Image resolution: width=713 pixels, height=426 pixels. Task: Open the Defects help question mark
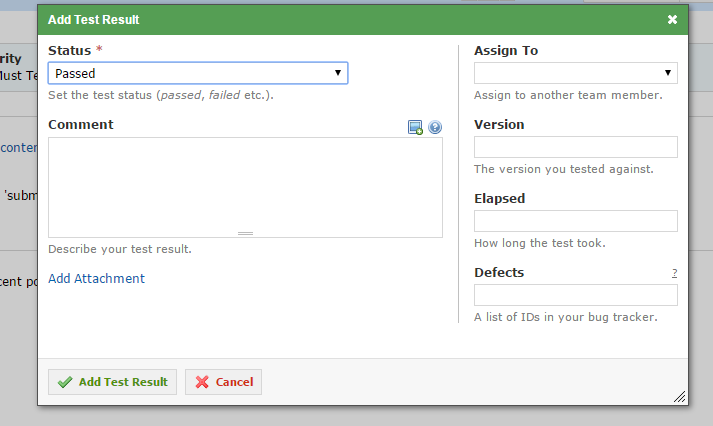[674, 273]
